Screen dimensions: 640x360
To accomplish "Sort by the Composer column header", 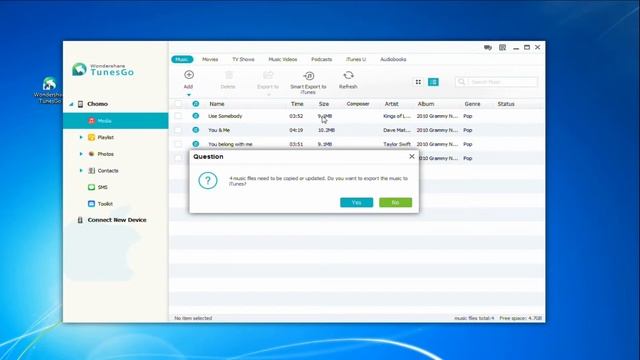I will click(358, 104).
